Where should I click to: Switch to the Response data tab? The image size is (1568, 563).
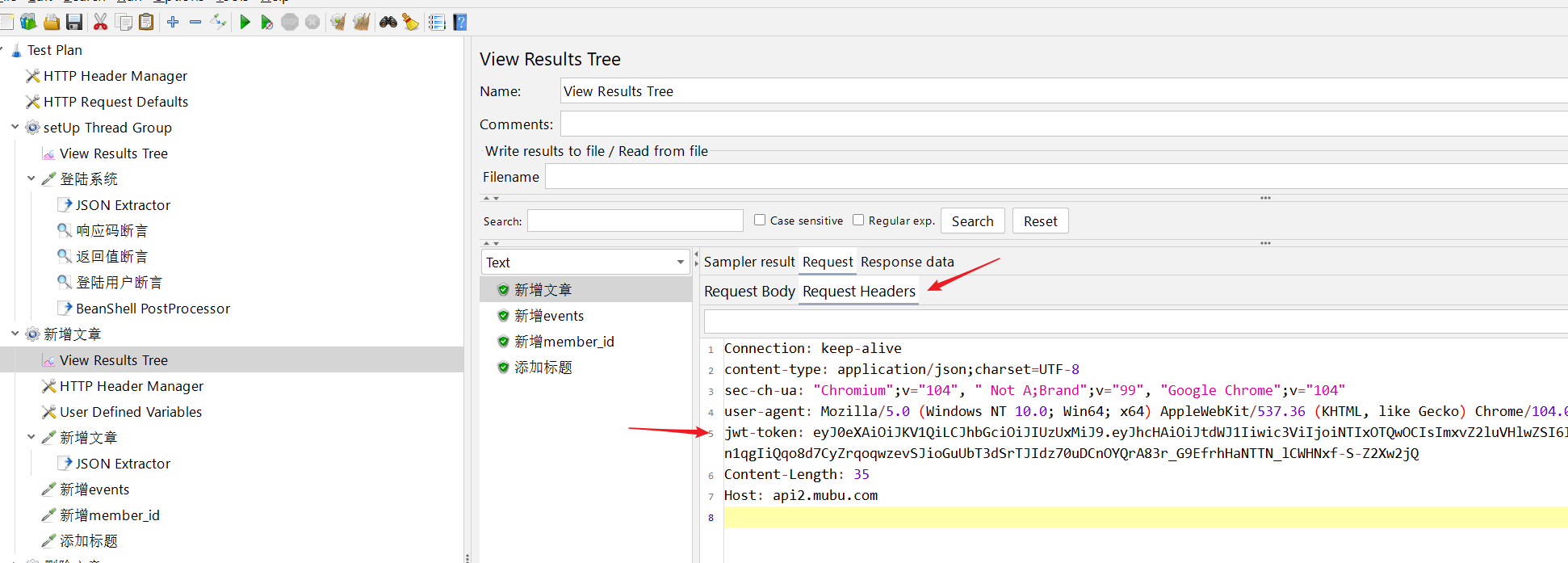coord(907,262)
